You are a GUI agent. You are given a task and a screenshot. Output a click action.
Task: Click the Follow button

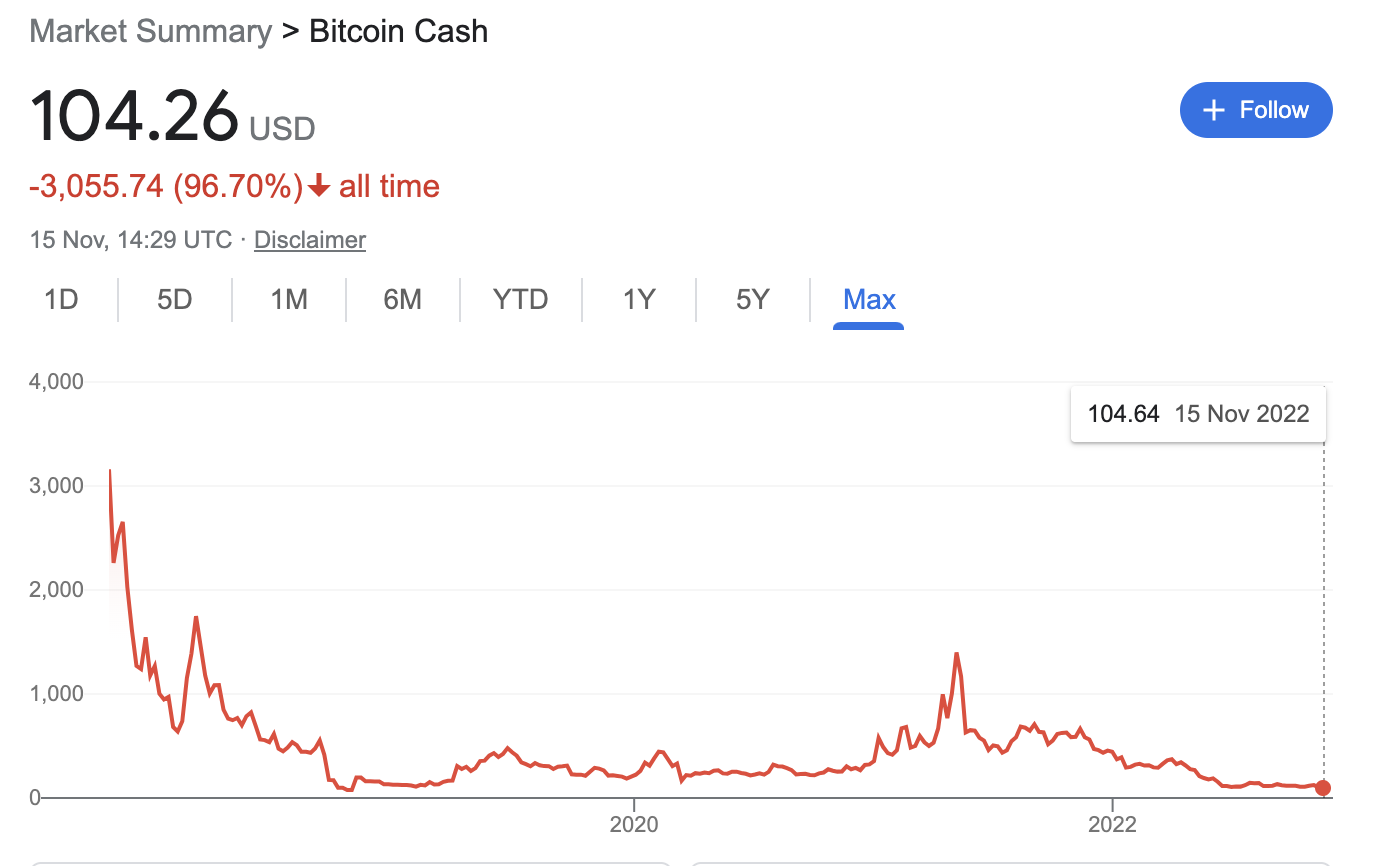point(1256,109)
